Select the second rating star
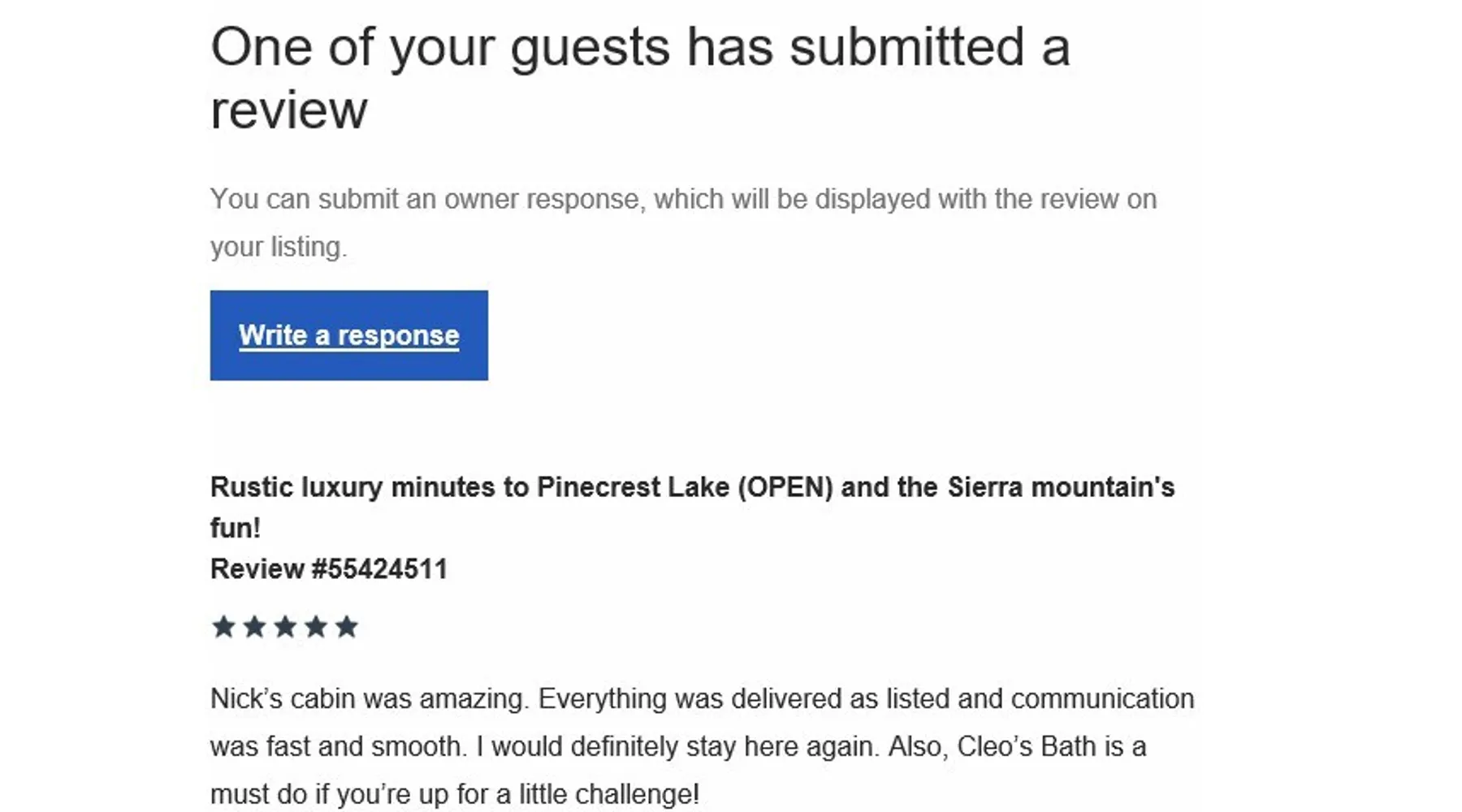 tap(254, 627)
